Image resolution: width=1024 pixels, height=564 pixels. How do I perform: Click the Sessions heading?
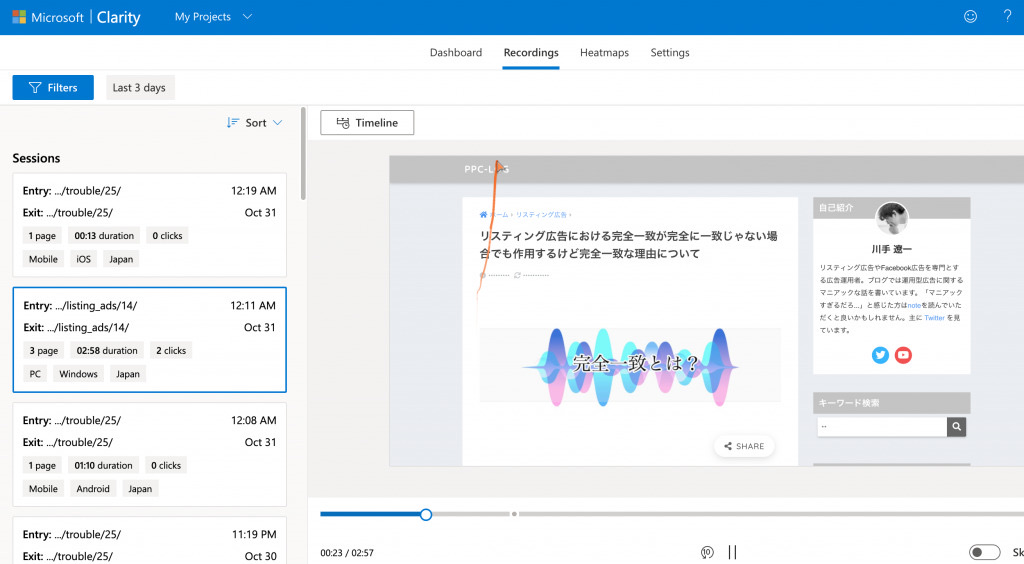[x=36, y=158]
